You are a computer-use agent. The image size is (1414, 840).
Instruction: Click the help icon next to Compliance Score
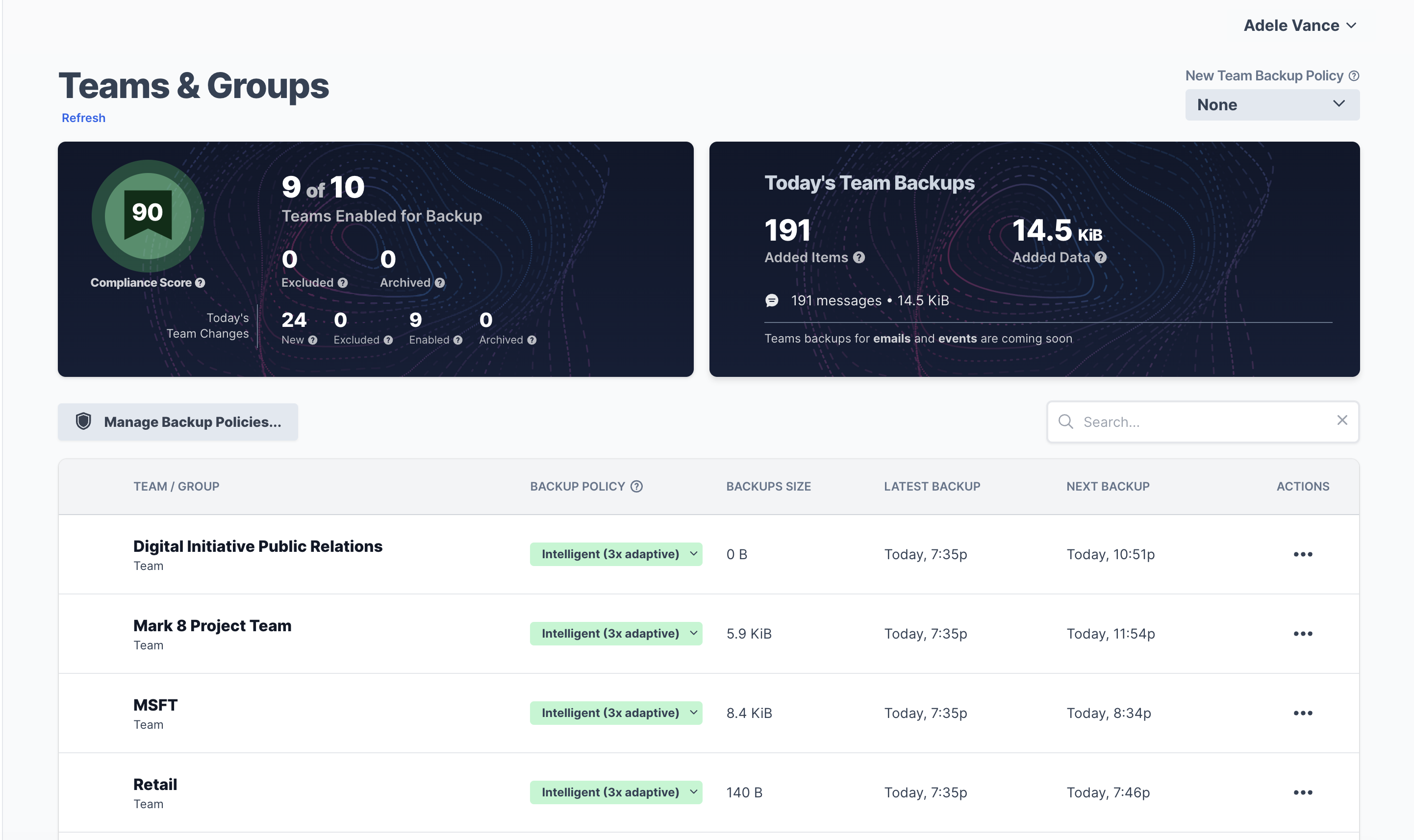pos(200,282)
